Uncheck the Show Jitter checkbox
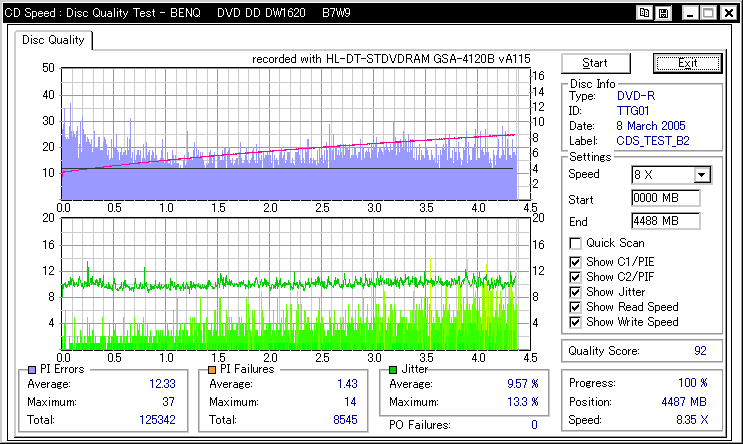 coord(575,292)
